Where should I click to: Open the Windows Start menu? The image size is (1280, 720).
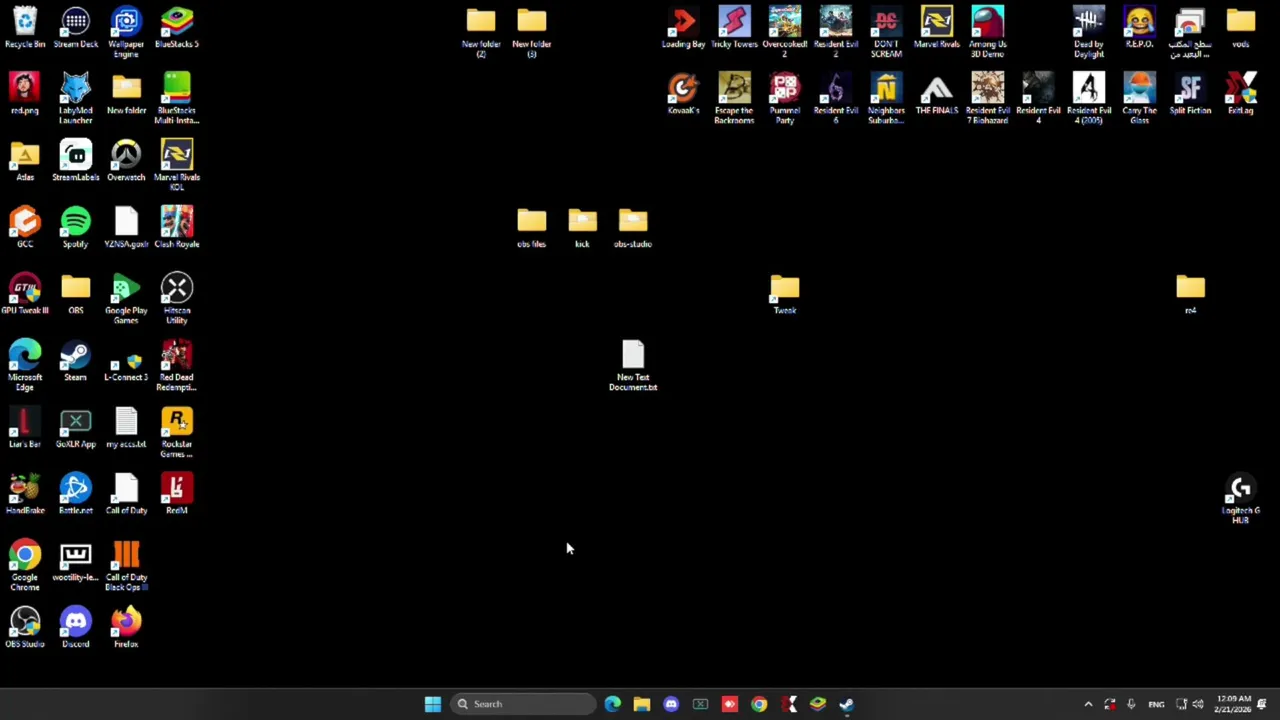[x=433, y=704]
